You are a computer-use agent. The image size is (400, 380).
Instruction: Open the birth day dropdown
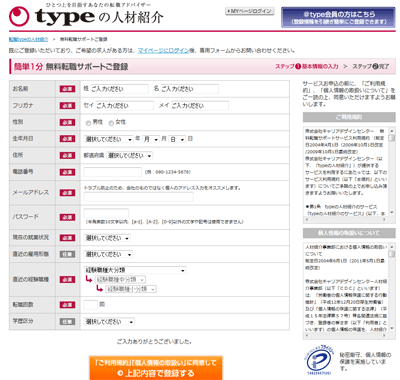(x=177, y=139)
